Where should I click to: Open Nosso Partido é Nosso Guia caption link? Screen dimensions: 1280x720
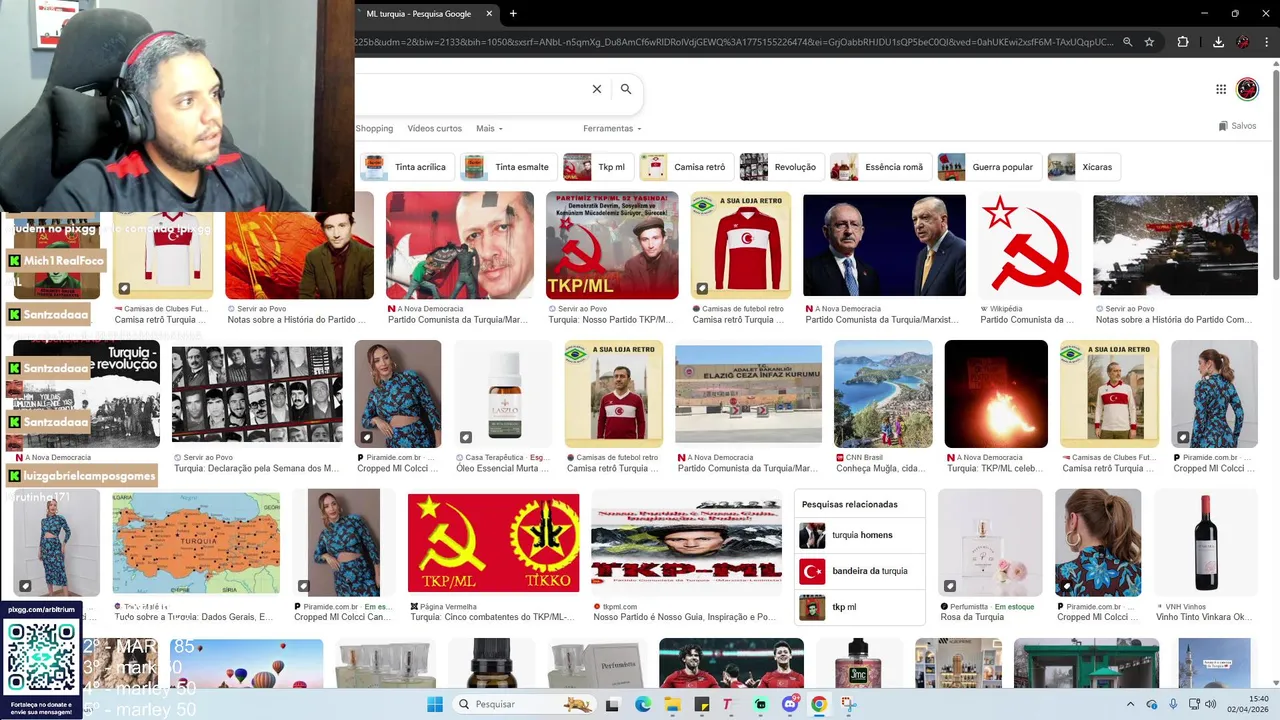pos(684,617)
